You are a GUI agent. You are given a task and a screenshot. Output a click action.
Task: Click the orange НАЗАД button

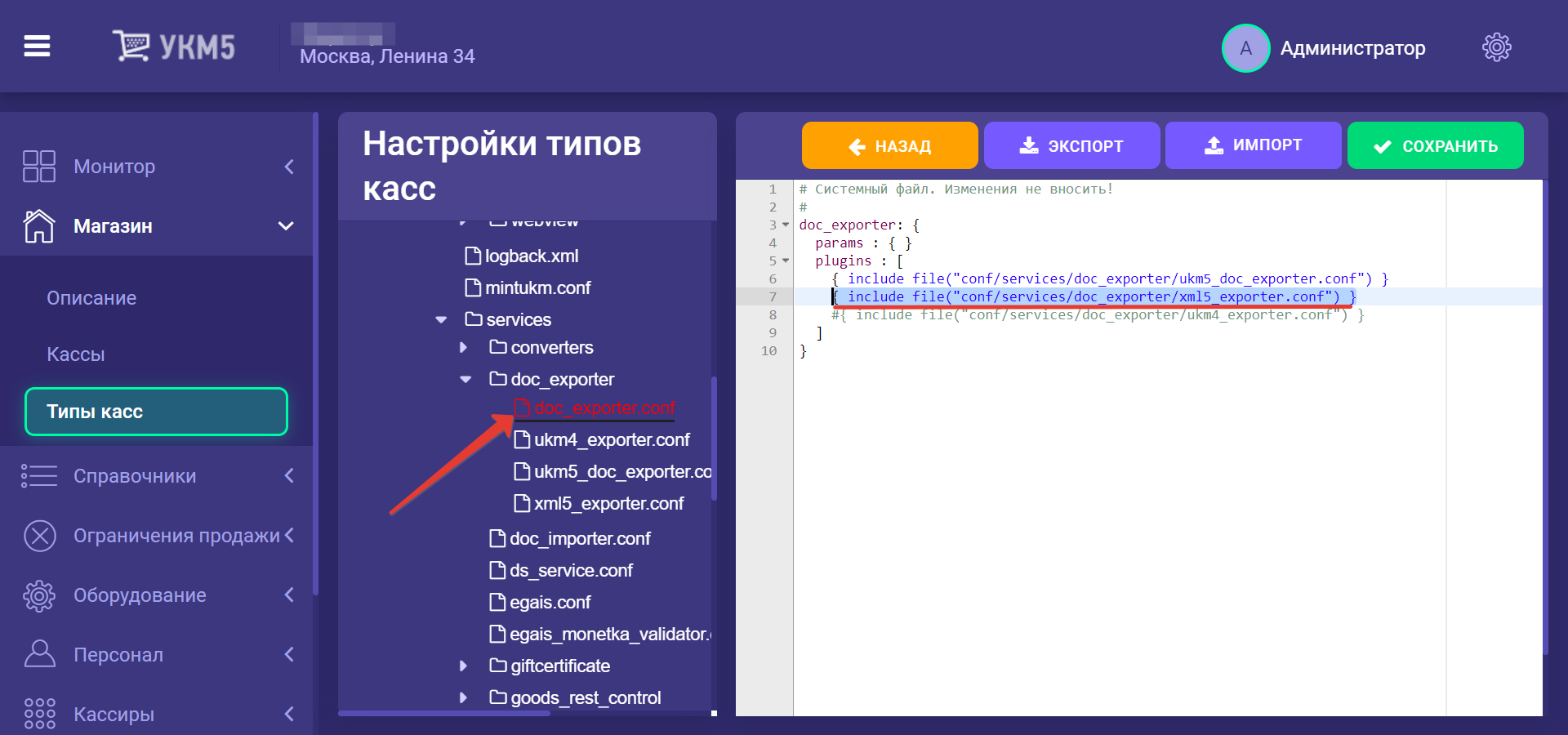click(x=889, y=145)
